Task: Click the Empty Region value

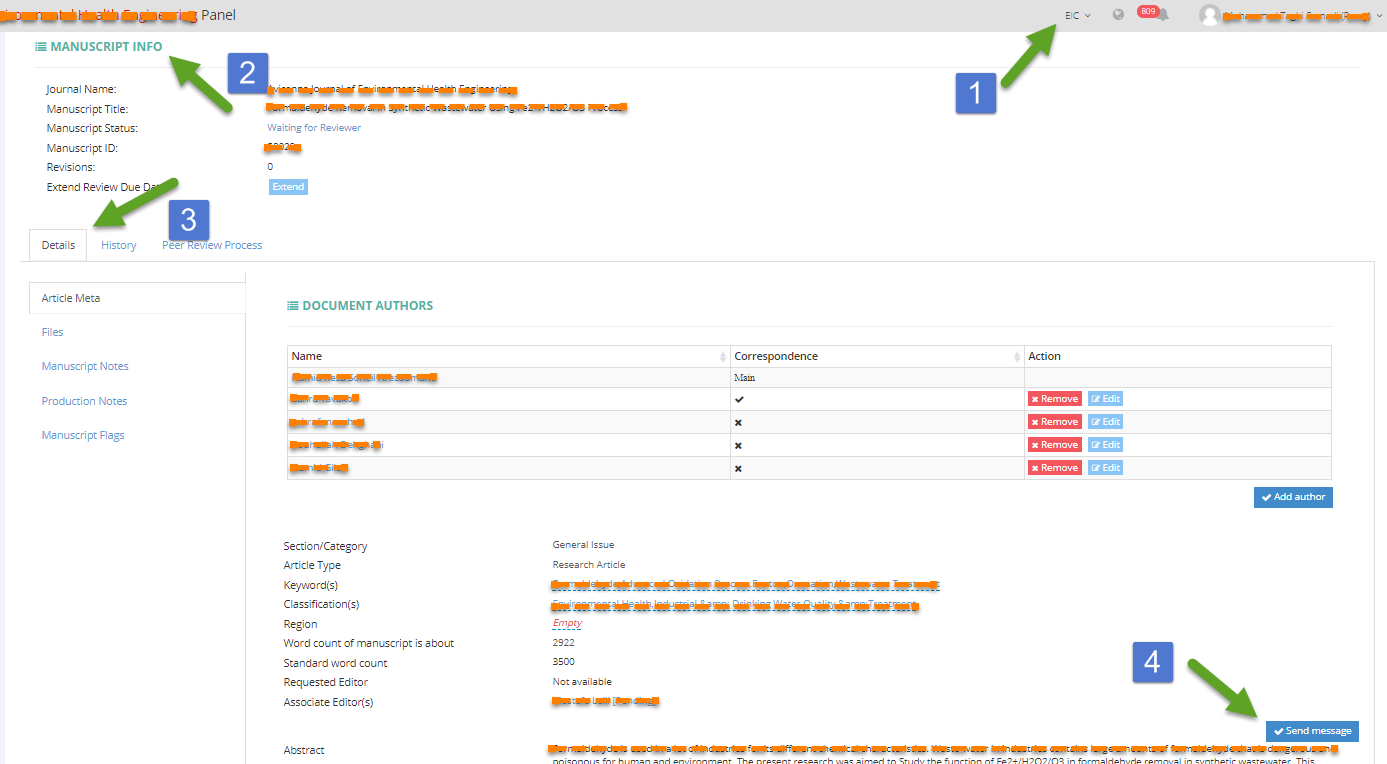Action: (567, 623)
